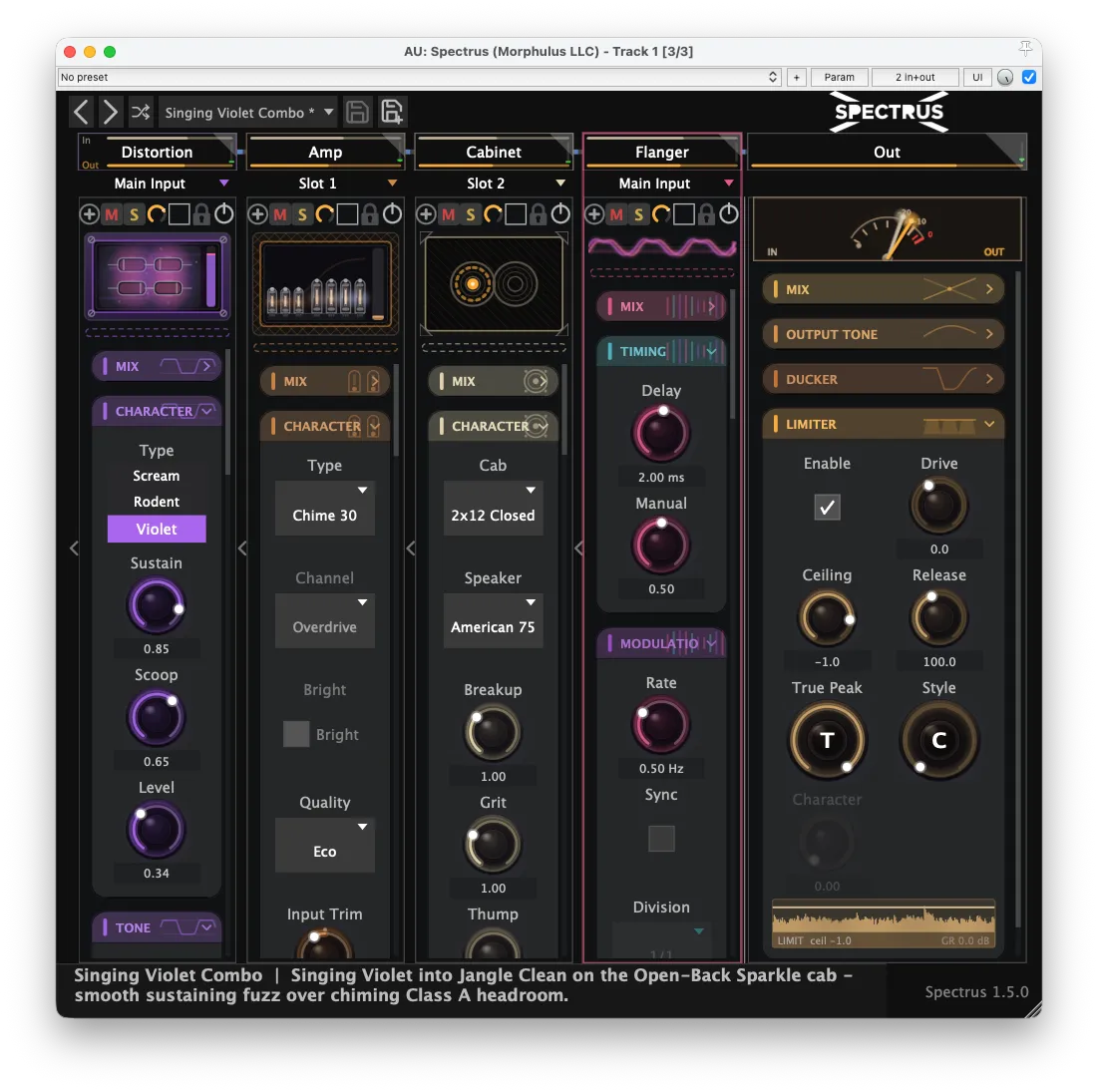This screenshot has height=1092, width=1098.
Task: Click the 2 in+out routing button
Action: click(915, 77)
